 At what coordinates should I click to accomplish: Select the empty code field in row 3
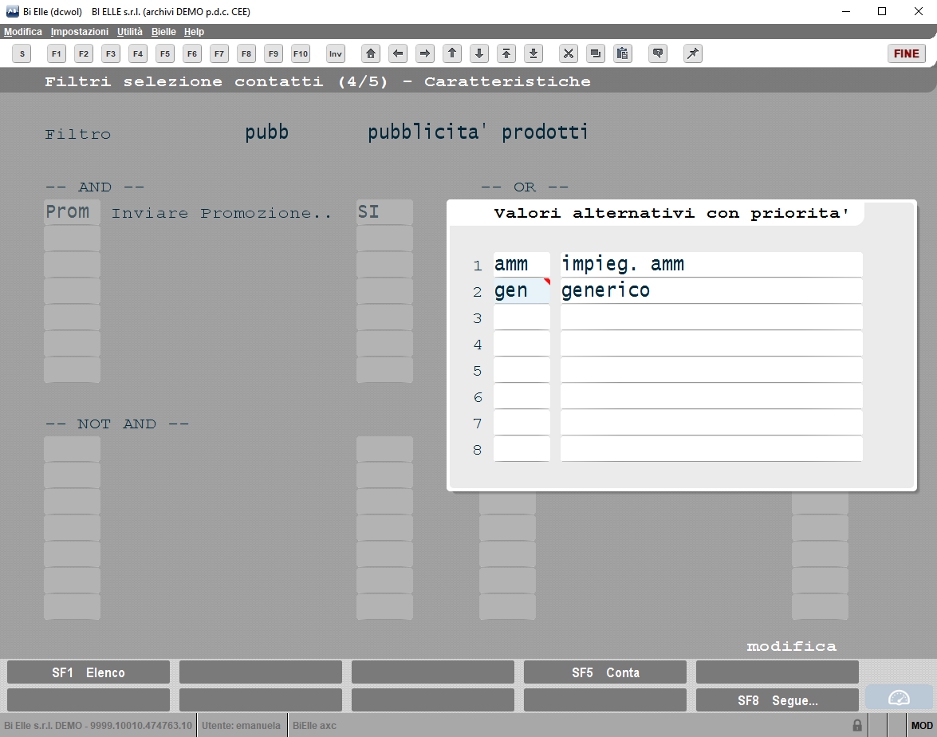(x=522, y=317)
